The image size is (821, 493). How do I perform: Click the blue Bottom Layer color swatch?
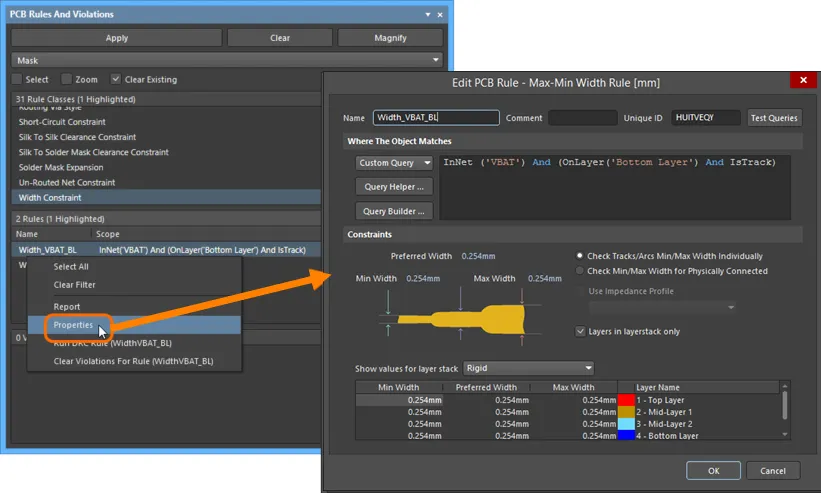point(626,435)
